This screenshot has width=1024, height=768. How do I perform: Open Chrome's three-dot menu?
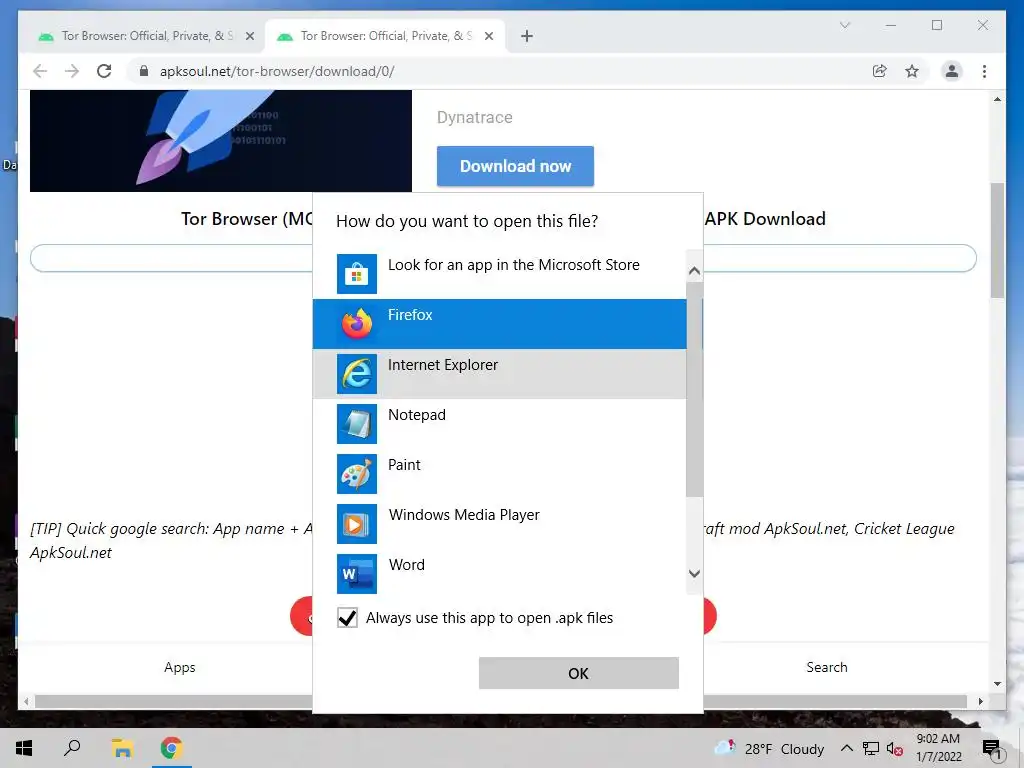984,71
